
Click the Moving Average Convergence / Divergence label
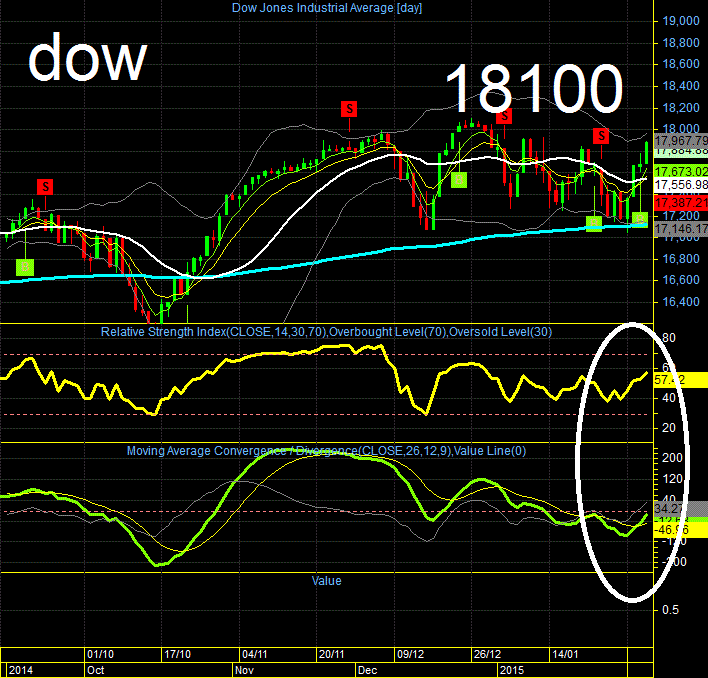(x=326, y=450)
